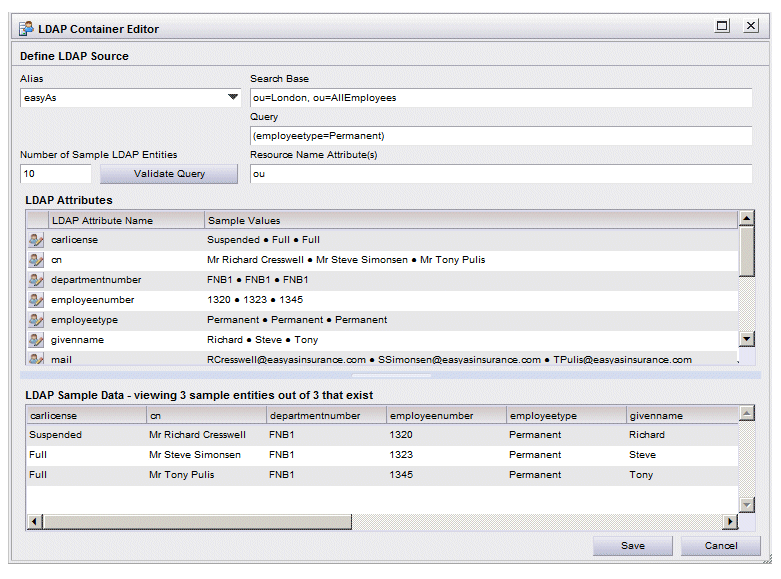Image resolution: width=781 pixels, height=579 pixels.
Task: Open the Alias dropdown arrow
Action: coord(233,97)
